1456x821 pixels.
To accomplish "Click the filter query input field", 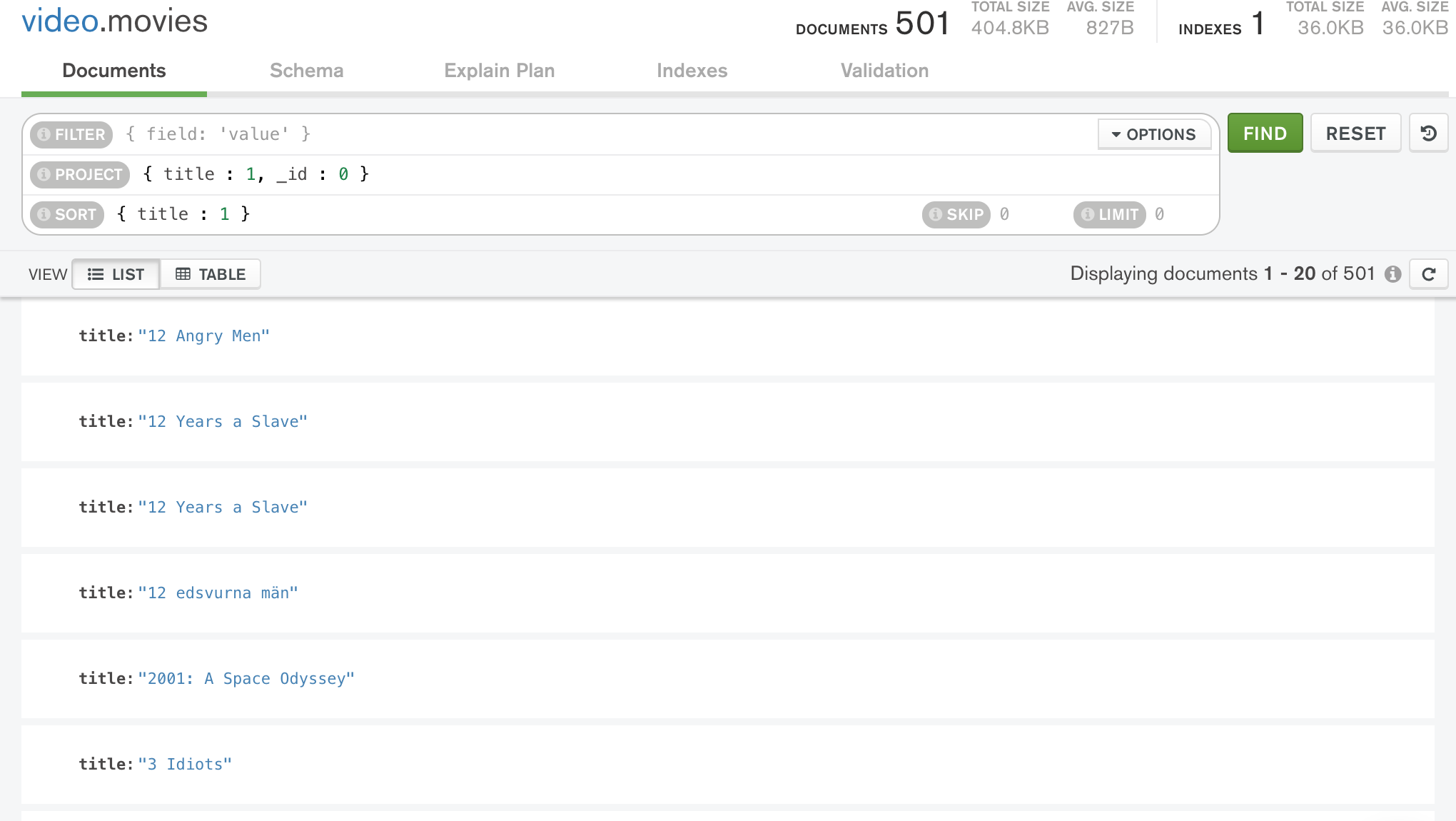I will pos(607,134).
